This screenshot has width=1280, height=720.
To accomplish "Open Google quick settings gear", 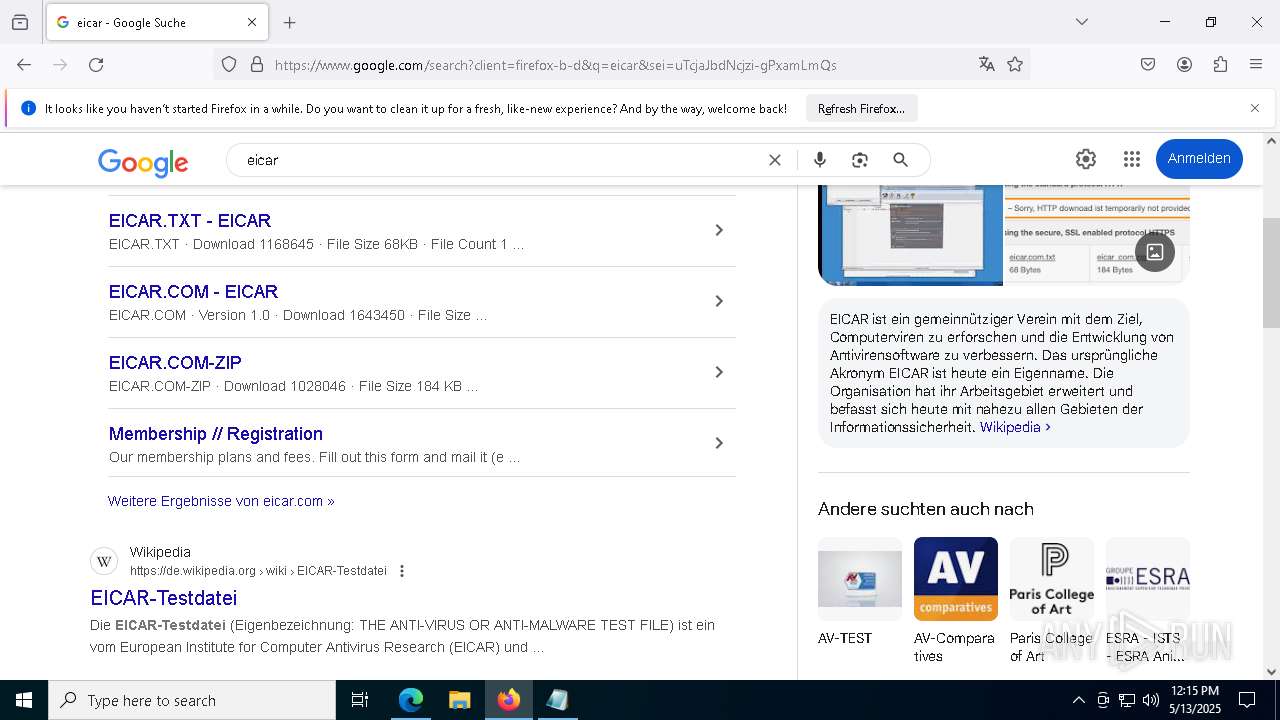I will [x=1086, y=159].
